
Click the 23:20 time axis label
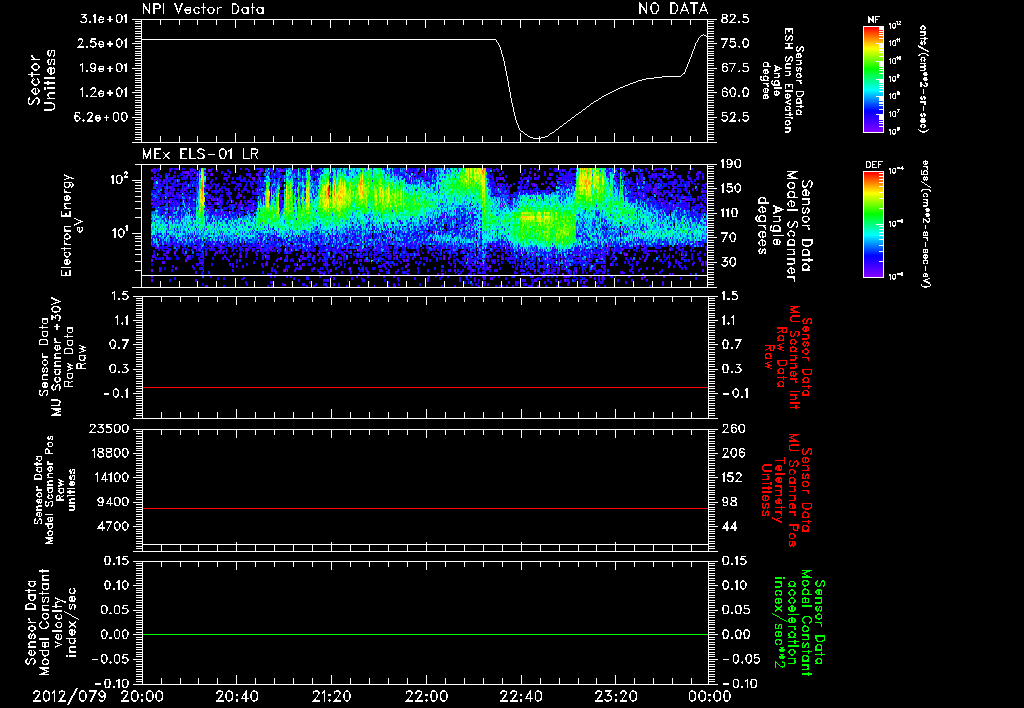click(x=615, y=696)
